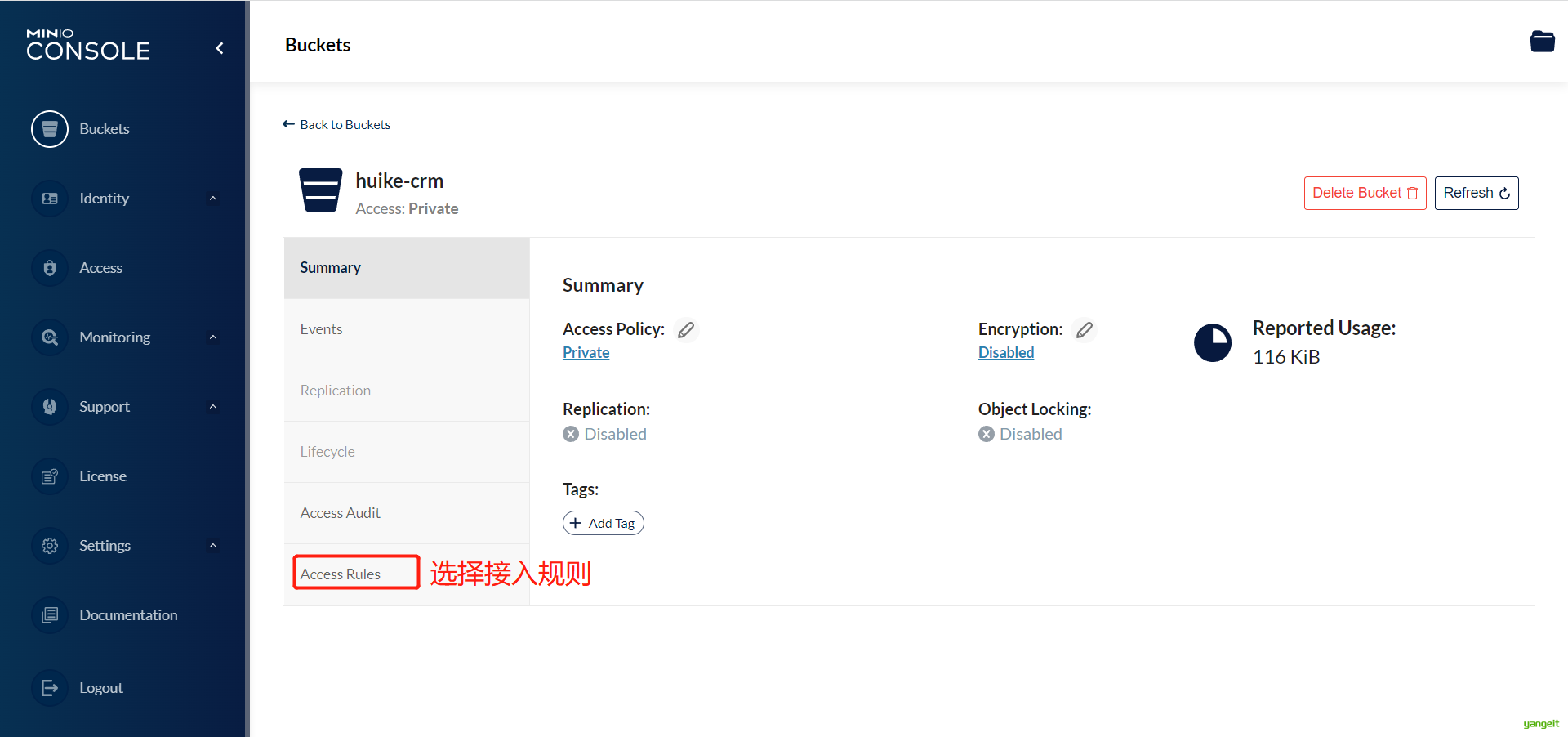Screen dimensions: 1568x737
Task: Open the object browser folder icon
Action: pyautogui.click(x=1542, y=41)
